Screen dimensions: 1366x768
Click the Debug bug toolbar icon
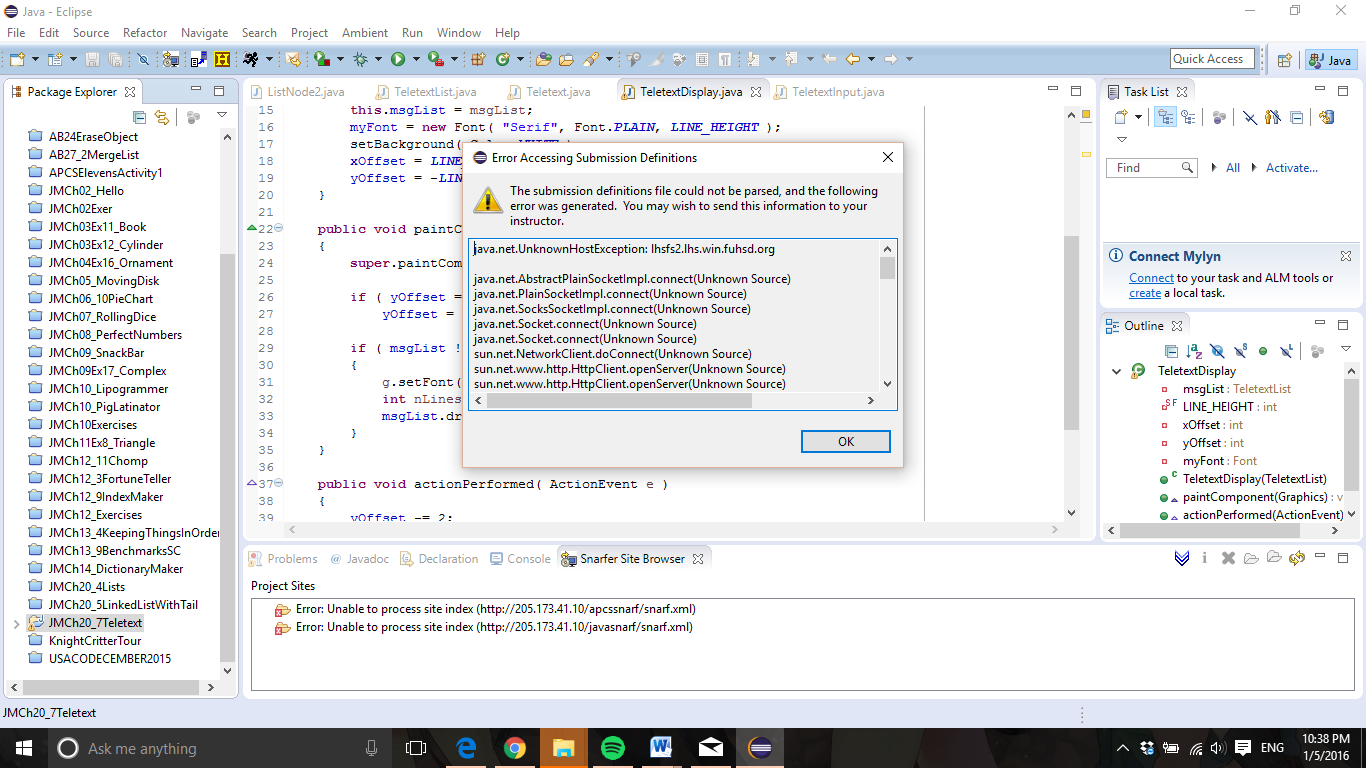[x=361, y=59]
